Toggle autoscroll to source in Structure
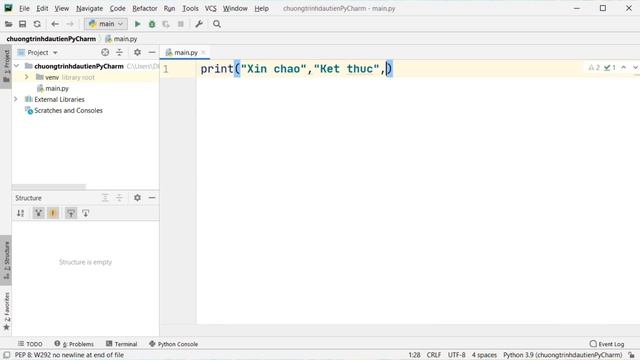The height and width of the screenshot is (360, 640). [71, 213]
